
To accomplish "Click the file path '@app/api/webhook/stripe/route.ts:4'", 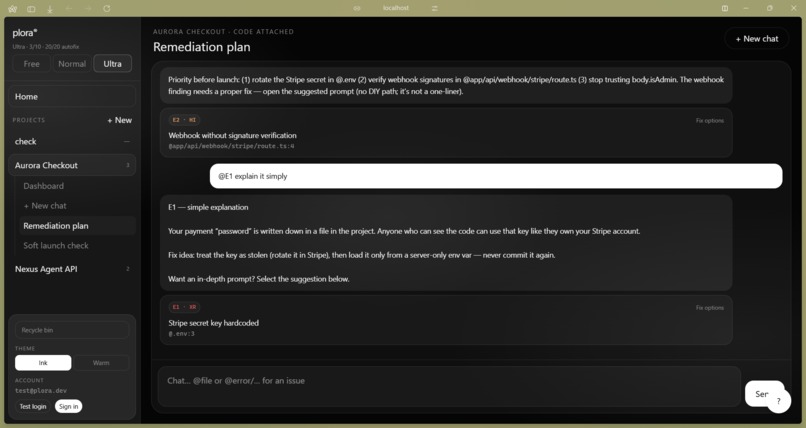I will [x=231, y=146].
